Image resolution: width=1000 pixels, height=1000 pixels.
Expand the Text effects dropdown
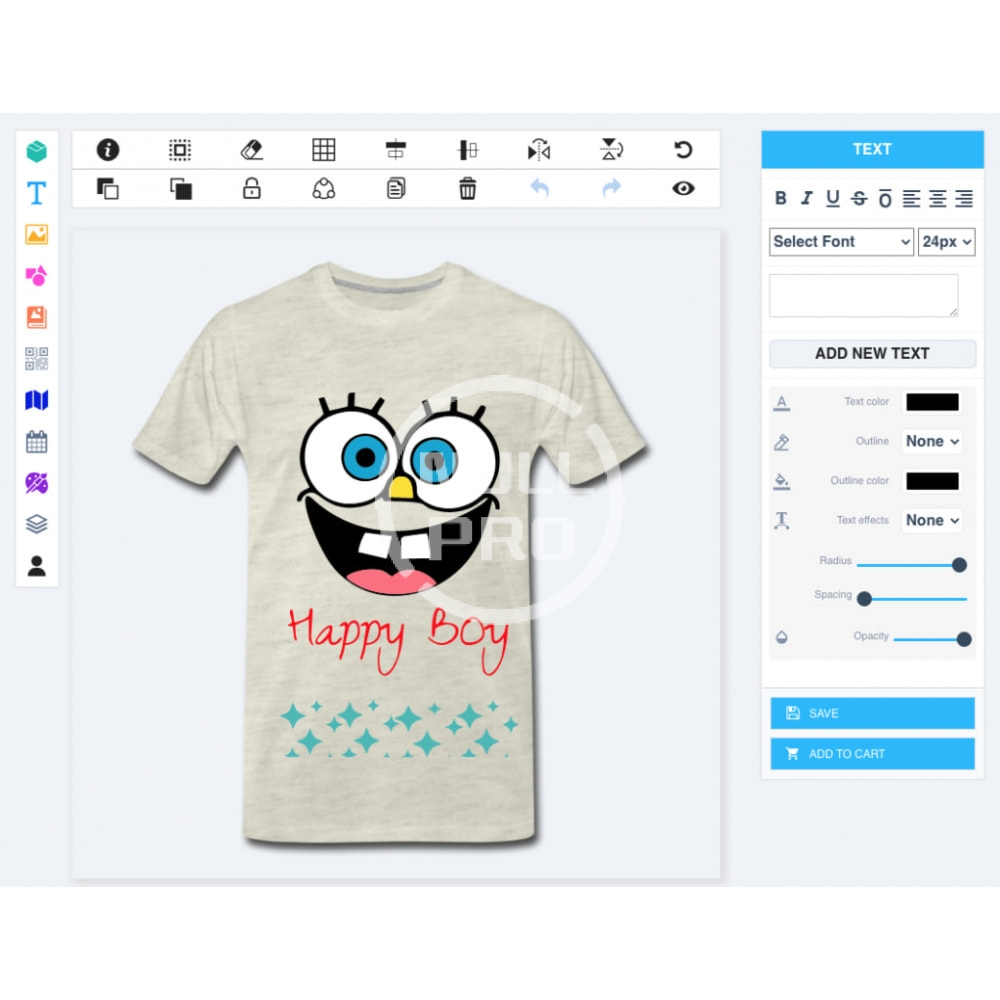coord(932,520)
